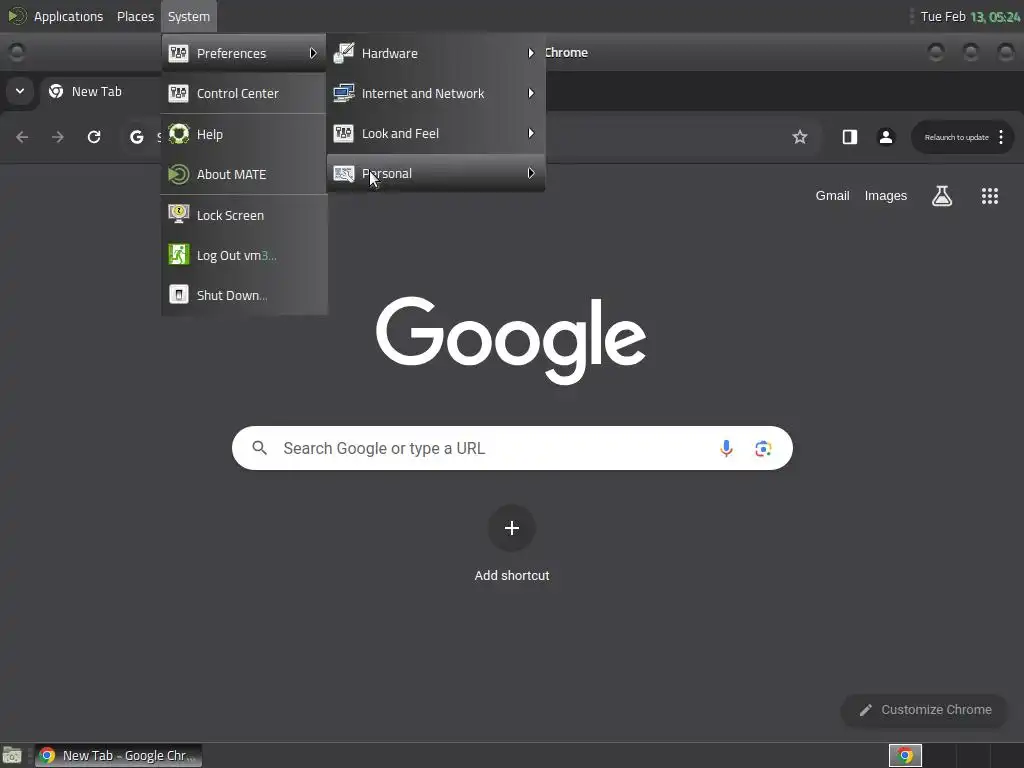Open Chrome three-dot menu

click(1001, 137)
